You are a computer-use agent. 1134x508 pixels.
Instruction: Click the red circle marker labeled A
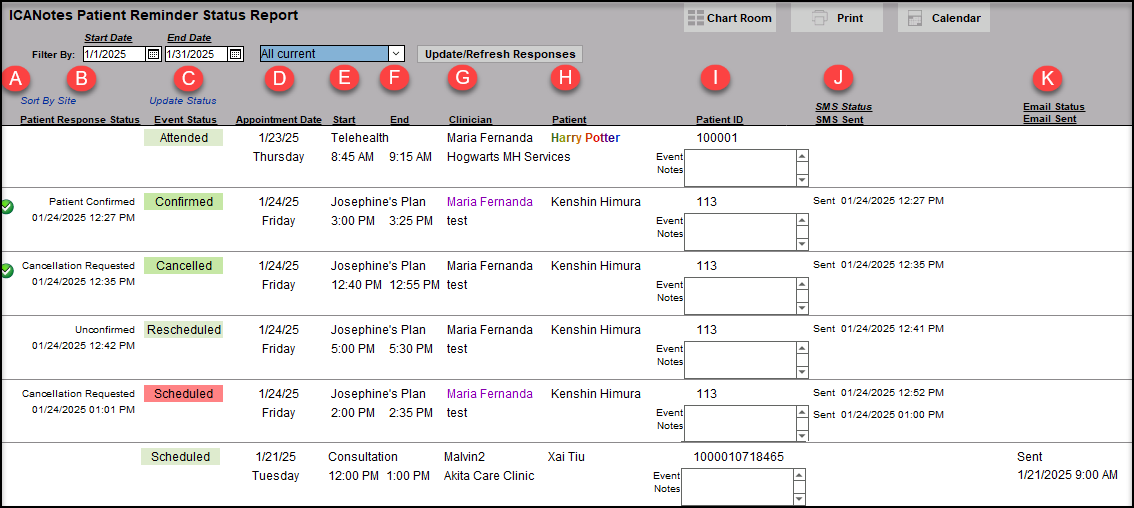point(17,78)
